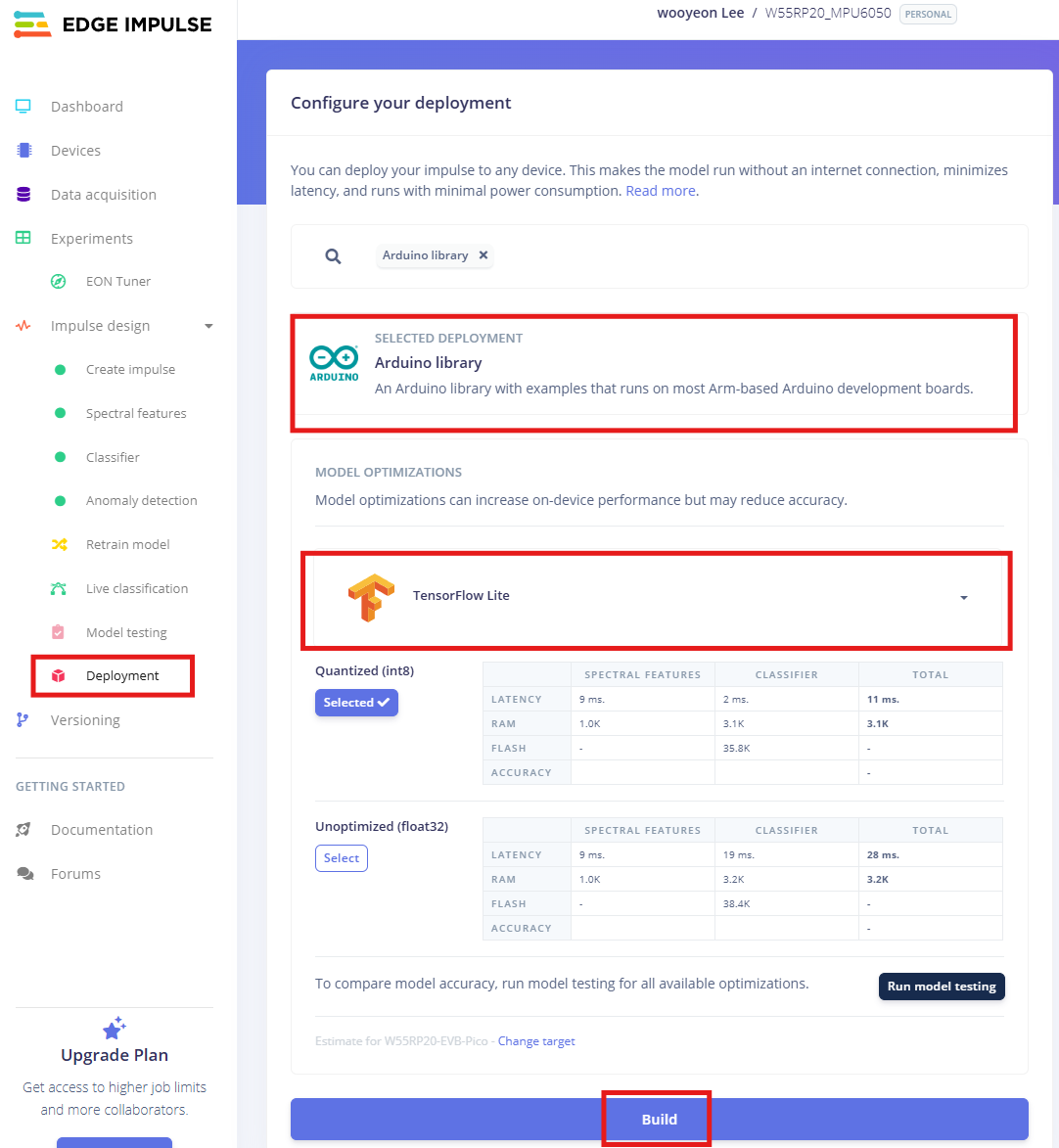Click the Live classification icon
1059x1148 pixels.
tap(59, 588)
